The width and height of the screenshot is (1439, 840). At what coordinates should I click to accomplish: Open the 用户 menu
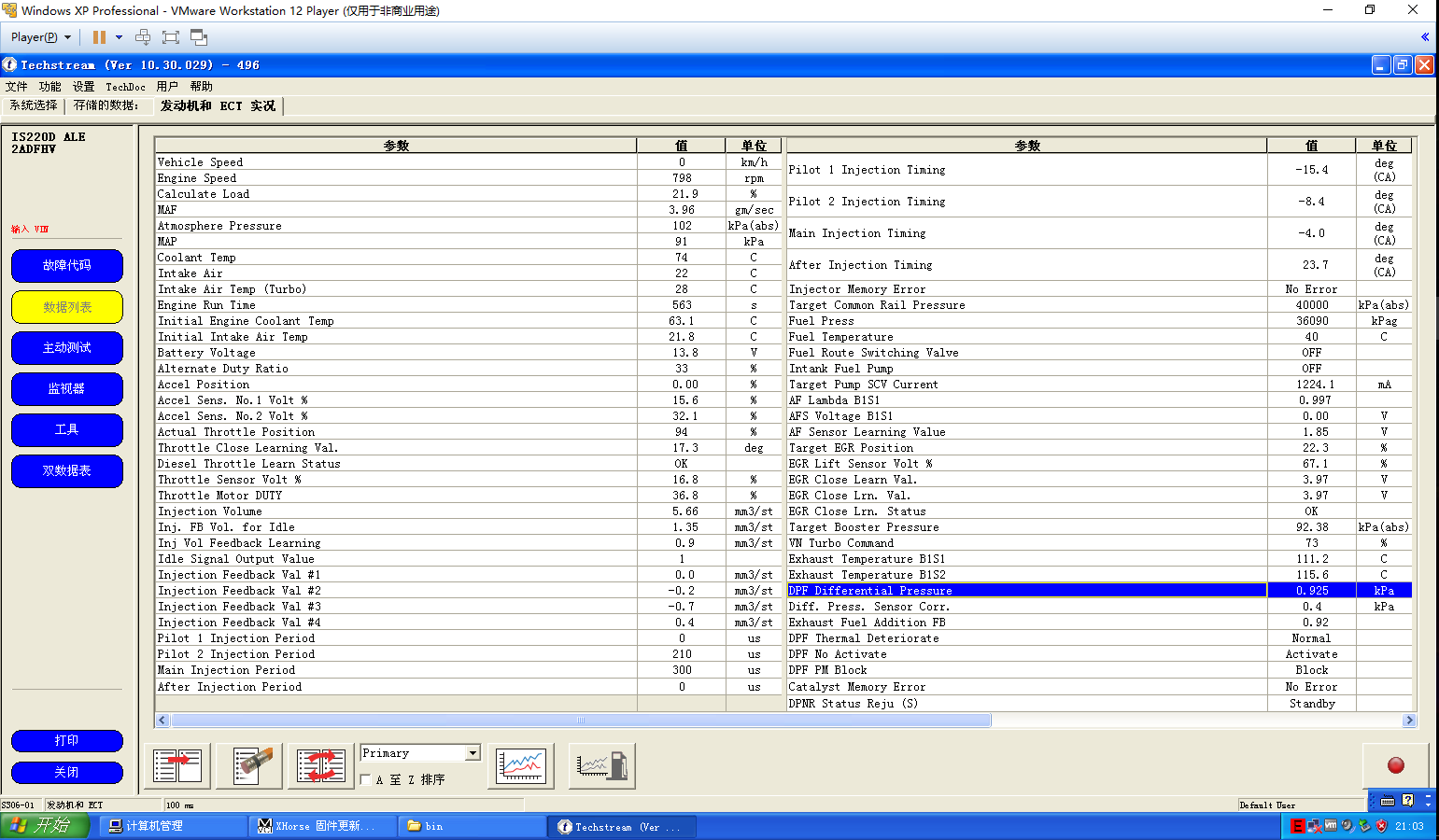click(167, 86)
